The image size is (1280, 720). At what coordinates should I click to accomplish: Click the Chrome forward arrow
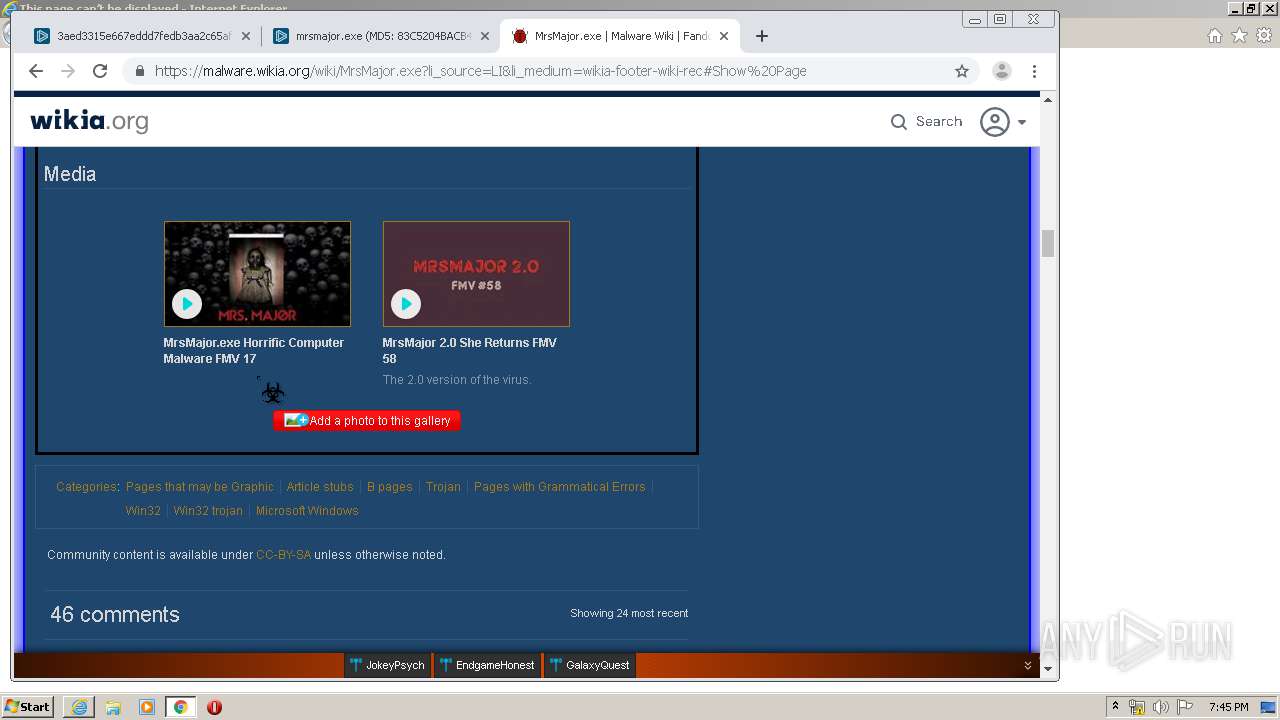[x=68, y=71]
